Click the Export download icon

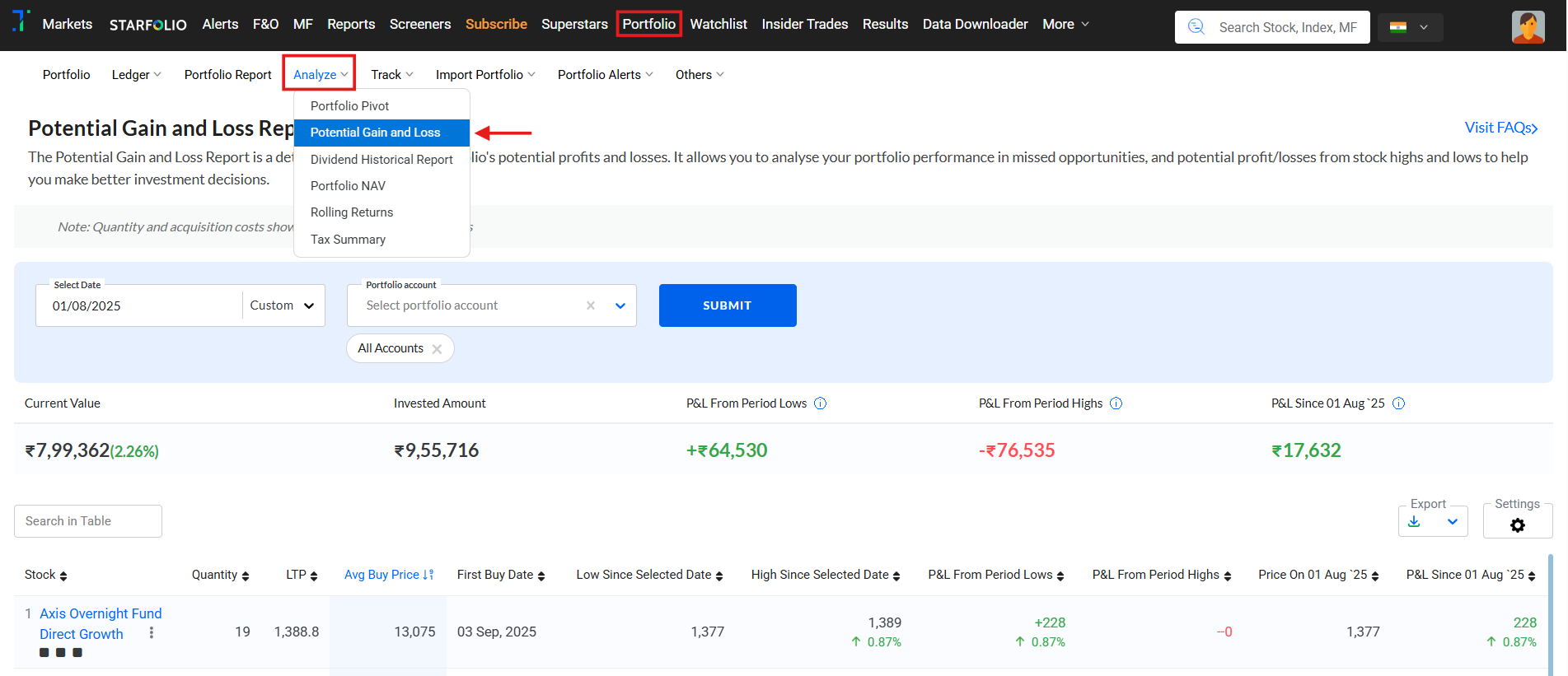(x=1415, y=522)
